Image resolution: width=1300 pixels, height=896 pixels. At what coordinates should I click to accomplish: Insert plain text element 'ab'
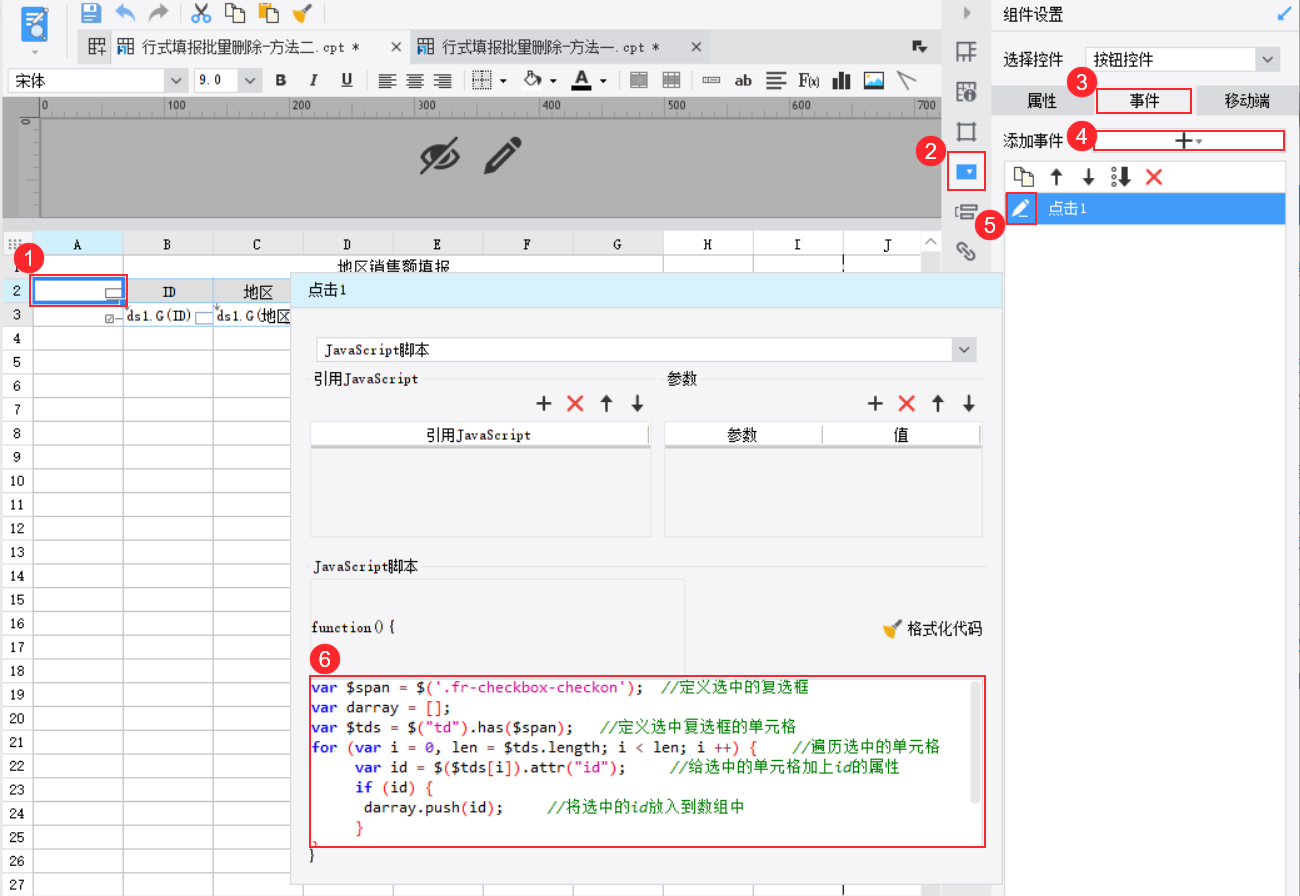(x=743, y=80)
